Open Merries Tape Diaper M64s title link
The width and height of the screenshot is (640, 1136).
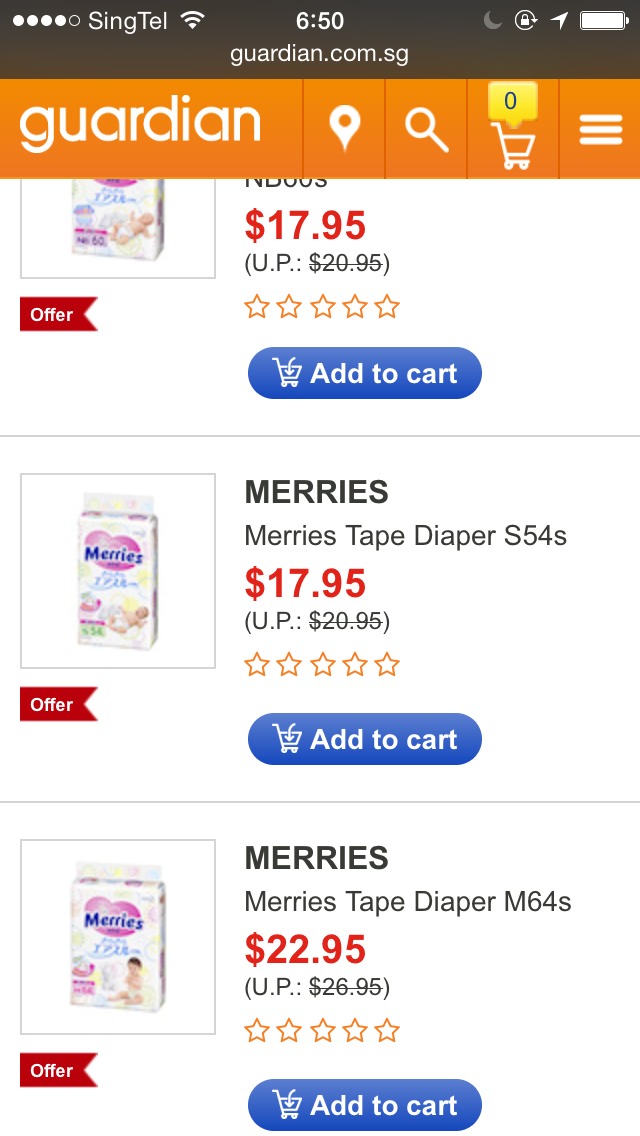(x=407, y=902)
